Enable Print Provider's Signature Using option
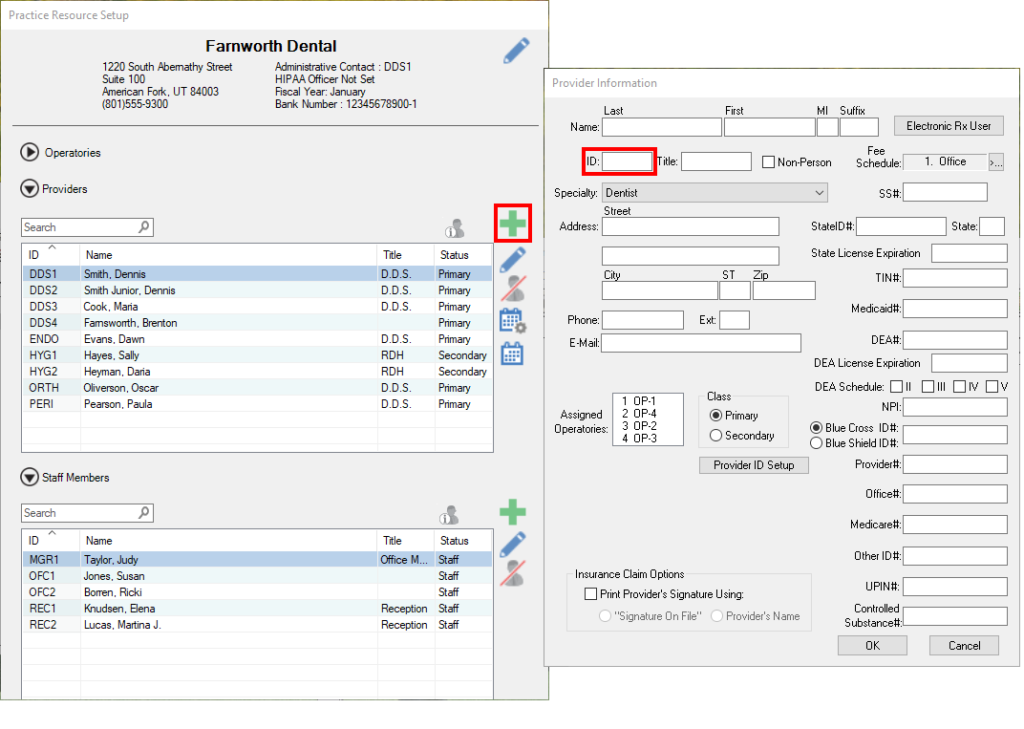The image size is (1024, 729). [590, 592]
